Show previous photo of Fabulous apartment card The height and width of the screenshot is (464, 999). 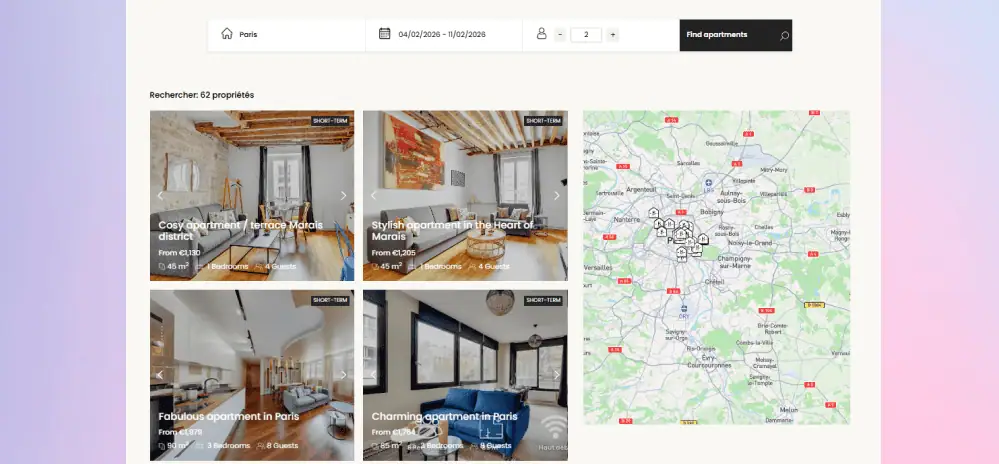(160, 375)
